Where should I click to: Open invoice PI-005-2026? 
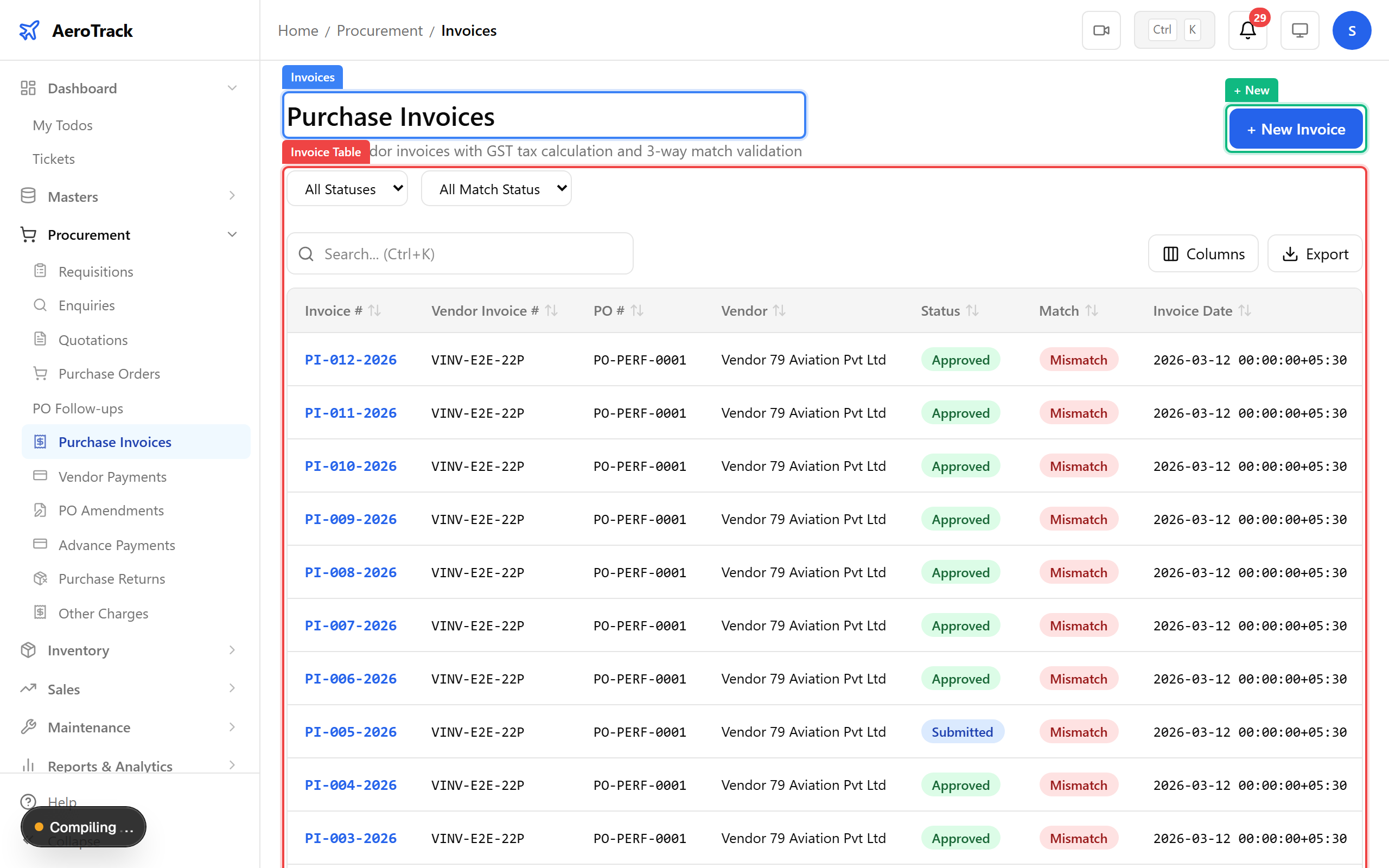[x=350, y=731]
